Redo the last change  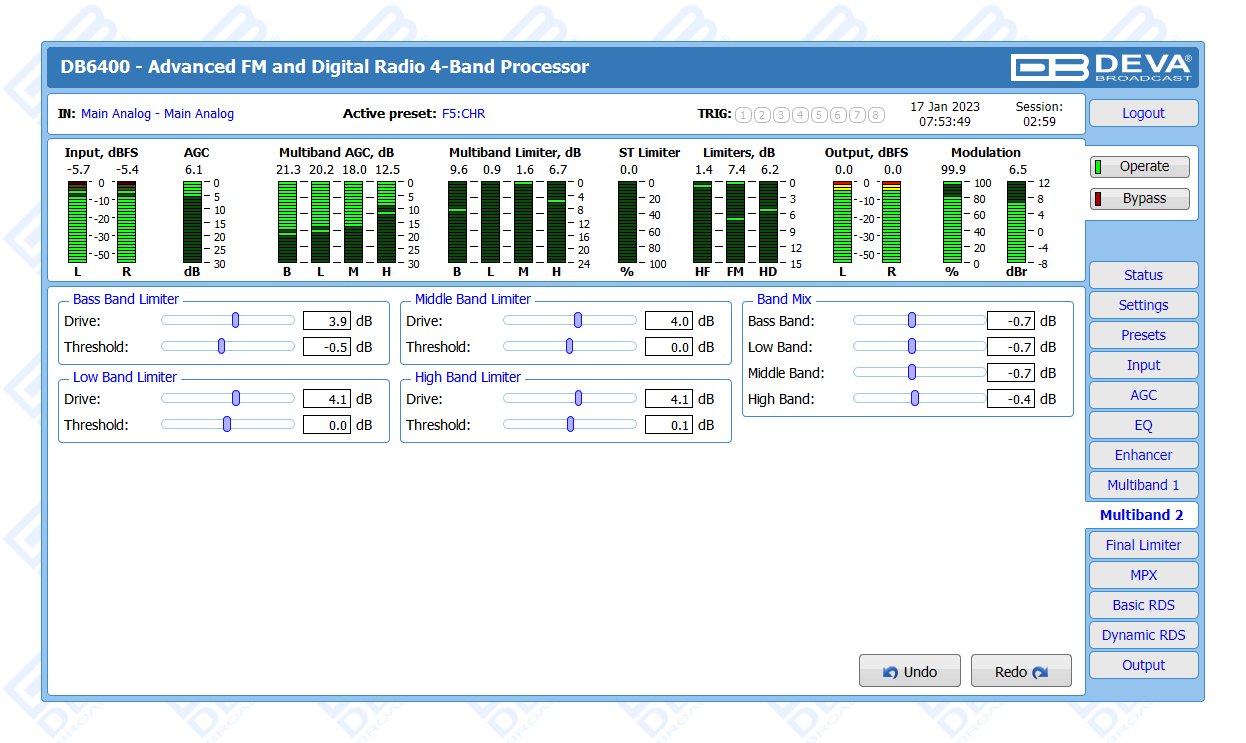[1020, 672]
